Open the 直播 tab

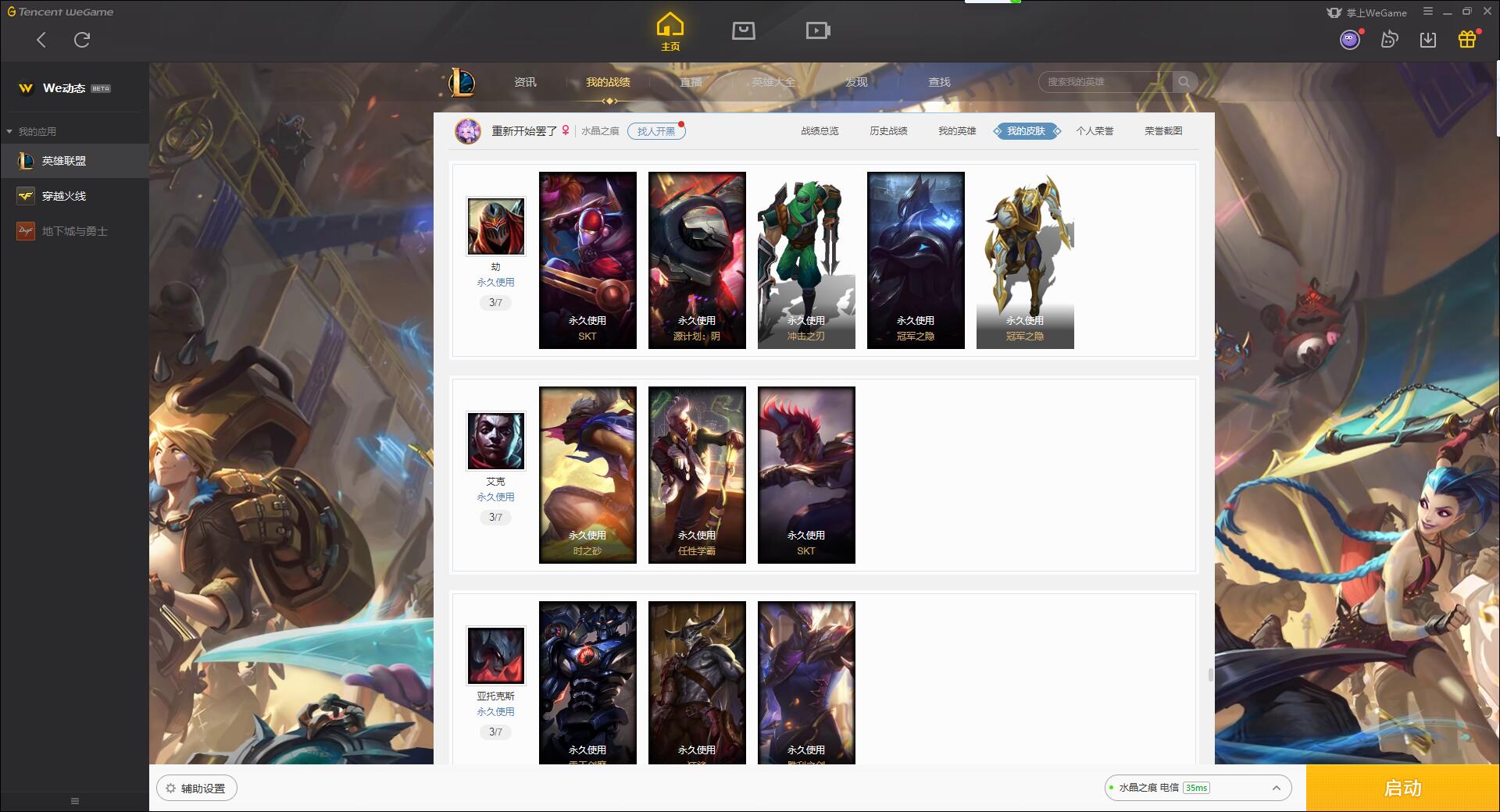coord(691,82)
